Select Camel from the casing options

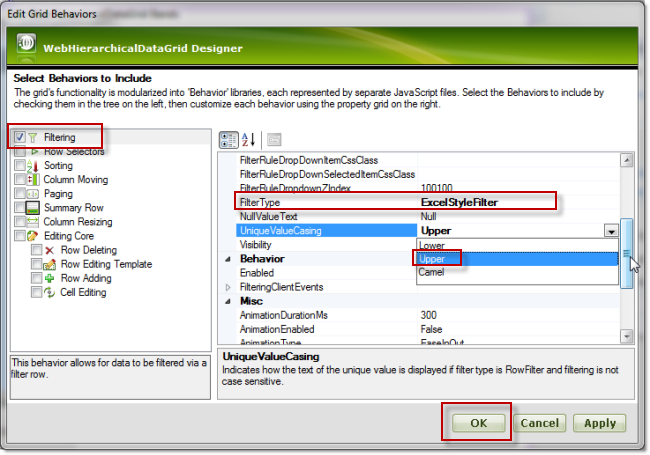(x=433, y=272)
